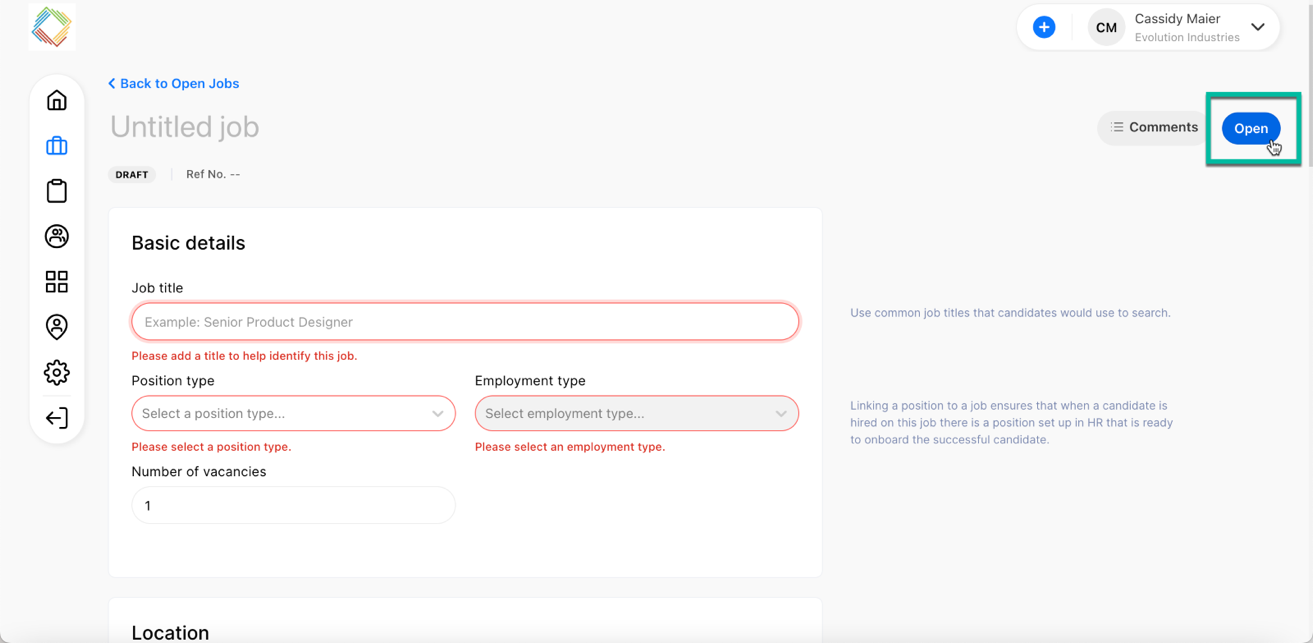Screen dimensions: 1313x643
Task: Open the grid dashboard sidebar icon
Action: [57, 282]
